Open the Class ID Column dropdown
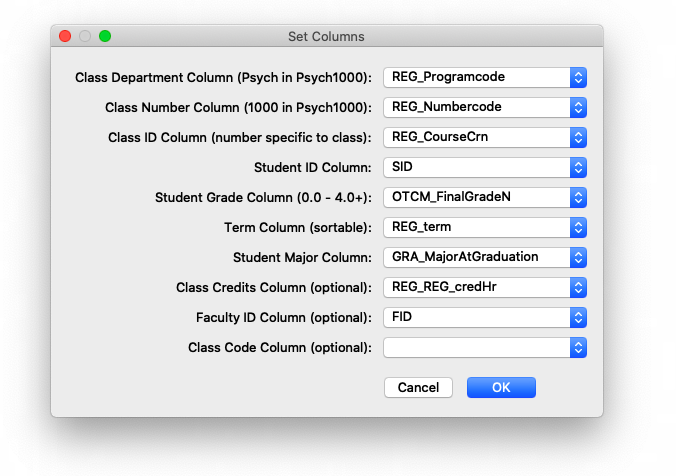Screen dimensions: 676x476 485,137
